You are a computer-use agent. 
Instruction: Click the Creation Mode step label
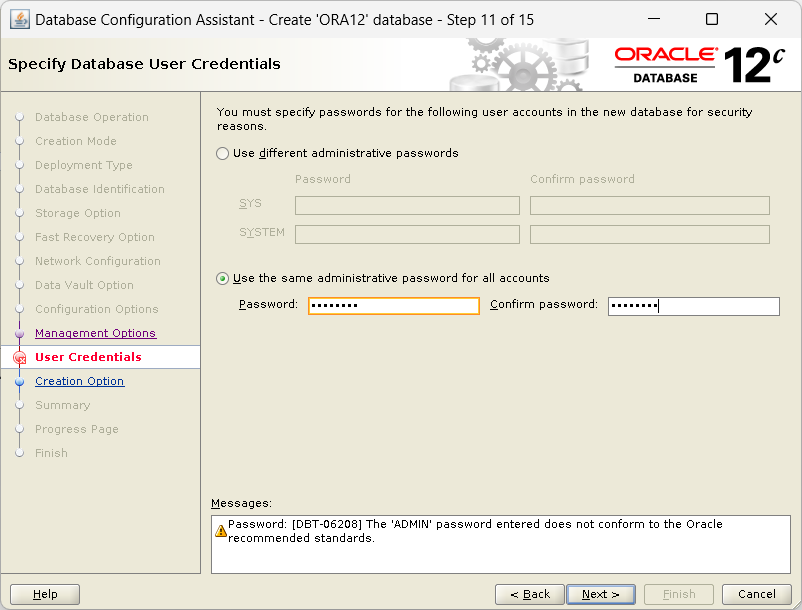tap(76, 141)
